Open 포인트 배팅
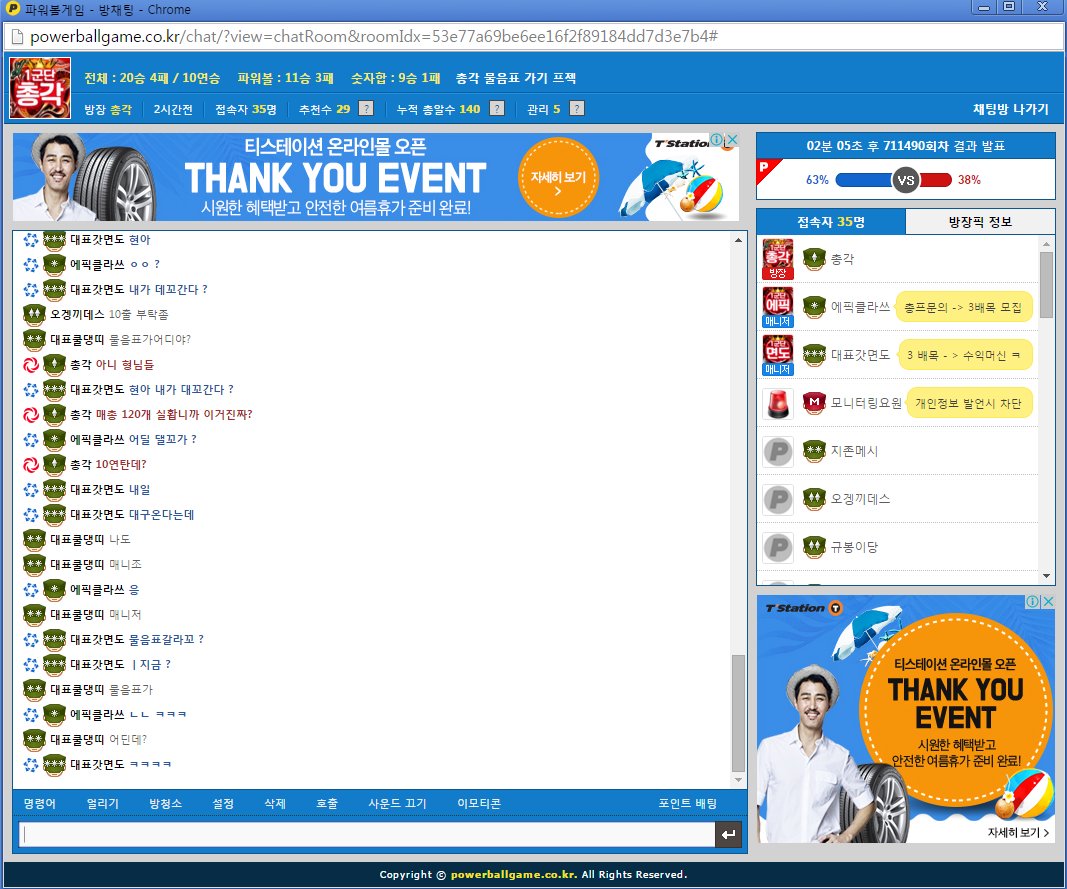The image size is (1067, 889). click(687, 803)
